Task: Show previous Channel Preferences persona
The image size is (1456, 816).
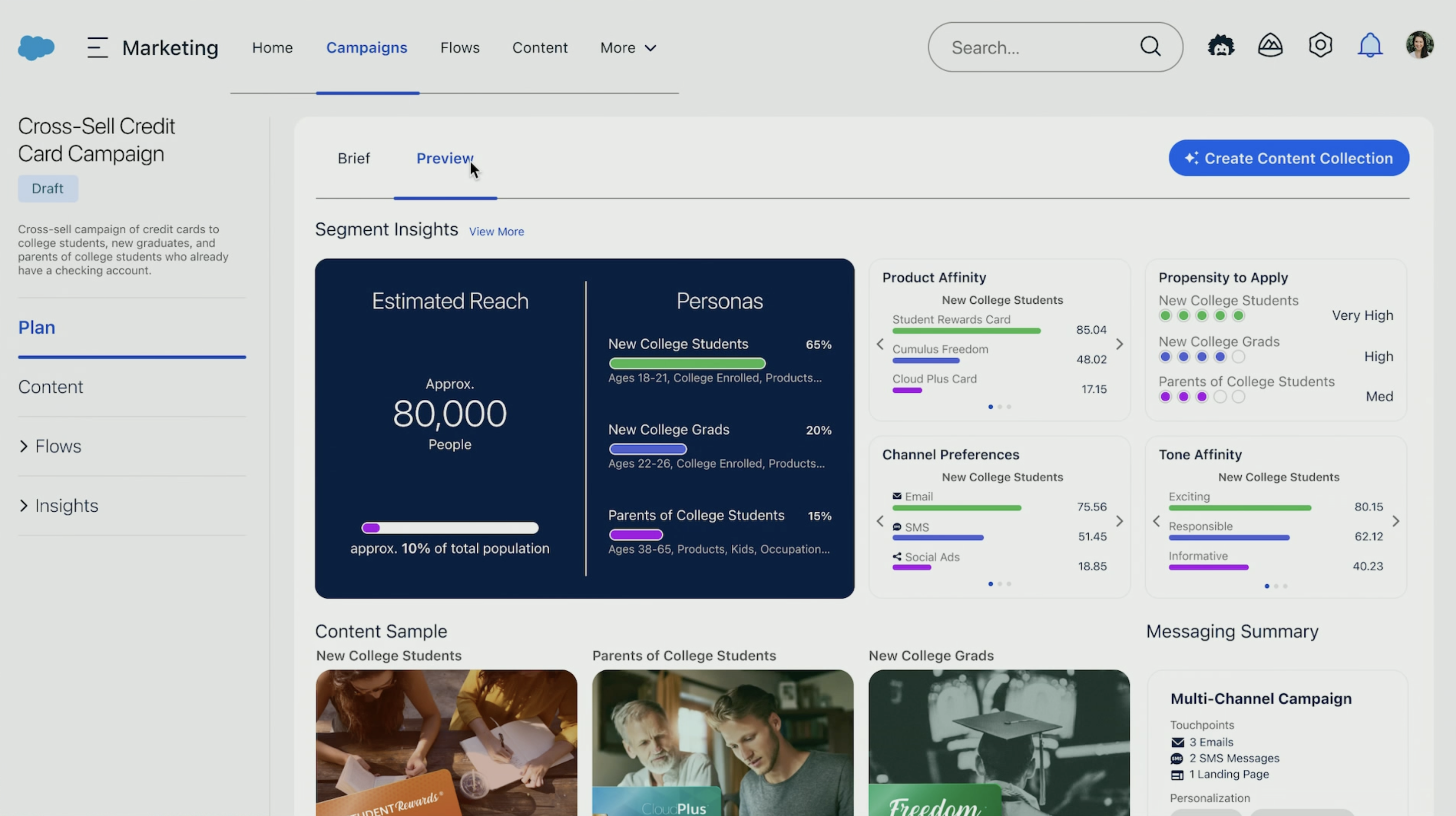Action: coord(880,521)
